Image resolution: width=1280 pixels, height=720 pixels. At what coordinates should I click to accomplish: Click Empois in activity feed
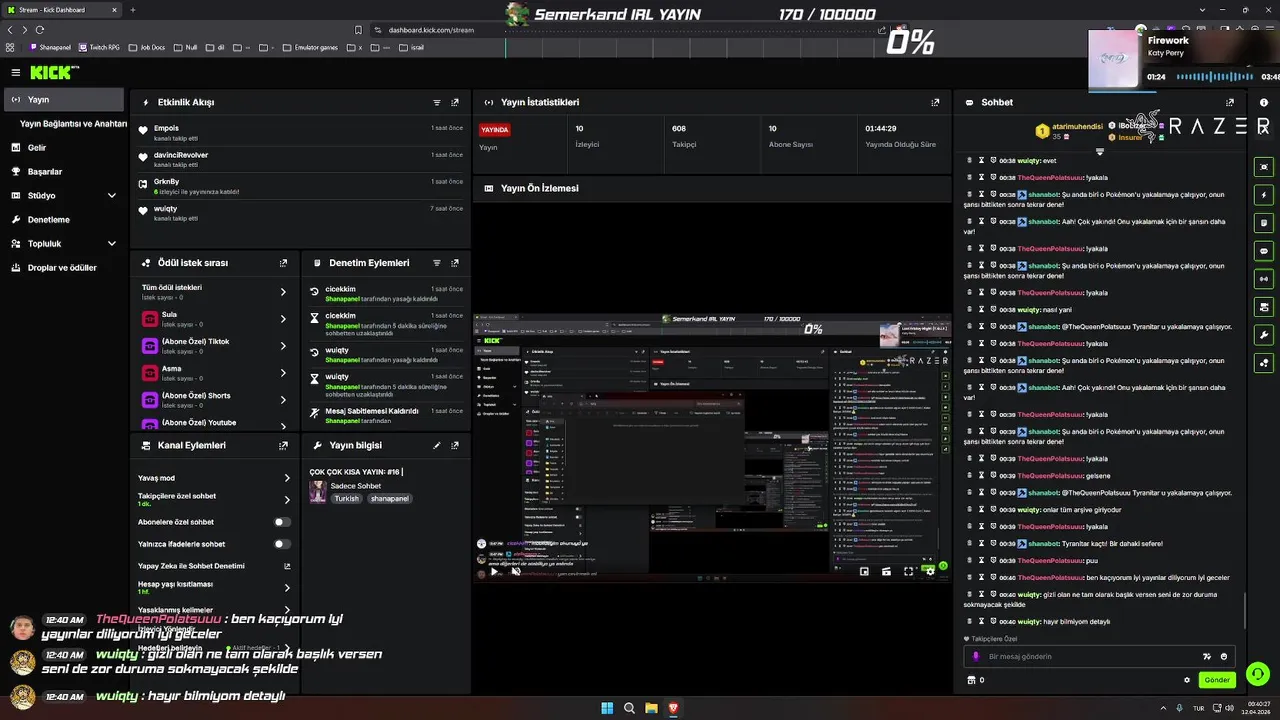(x=166, y=128)
